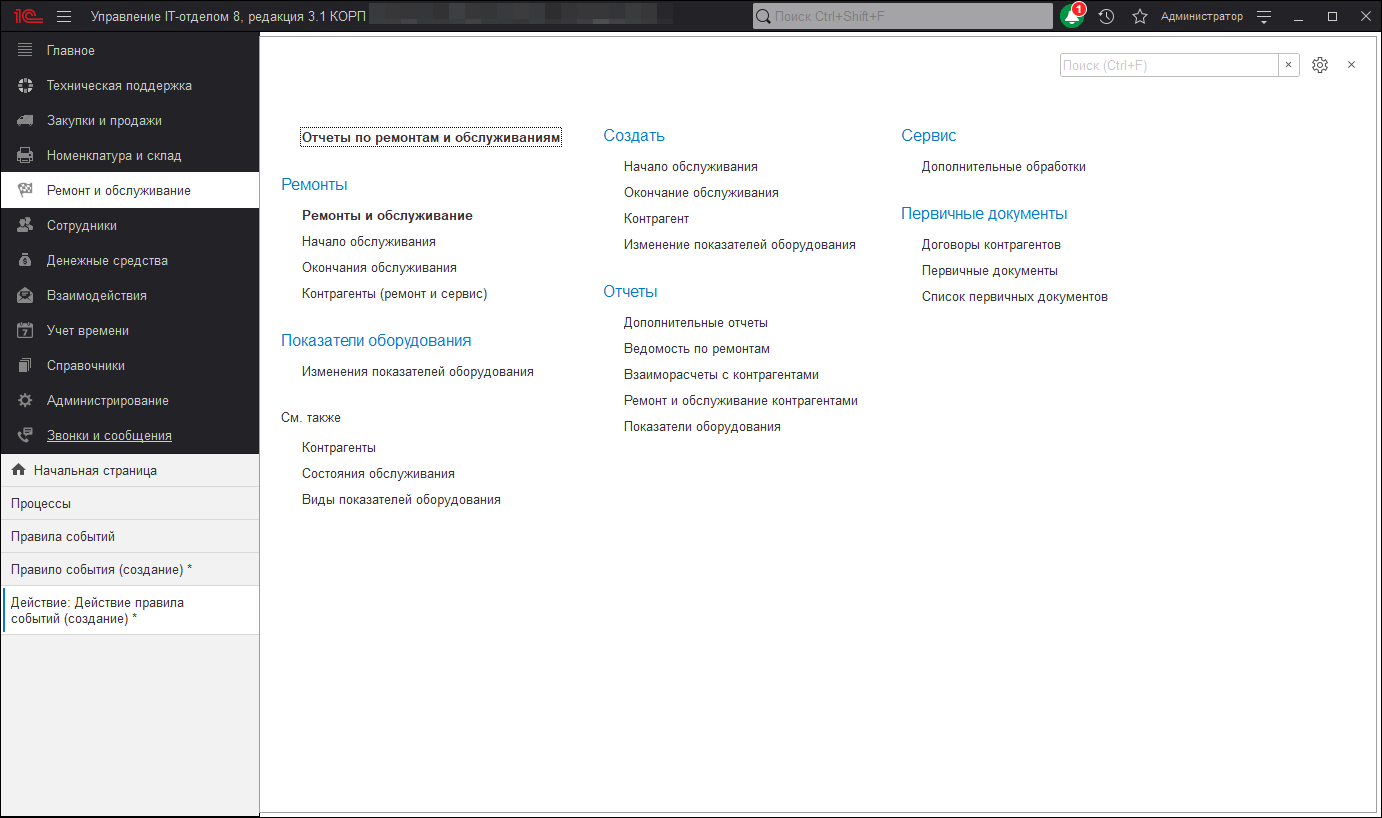Viewport: 1382px width, 818px height.
Task: Open the Звонки и сообщения section
Action: click(x=109, y=436)
